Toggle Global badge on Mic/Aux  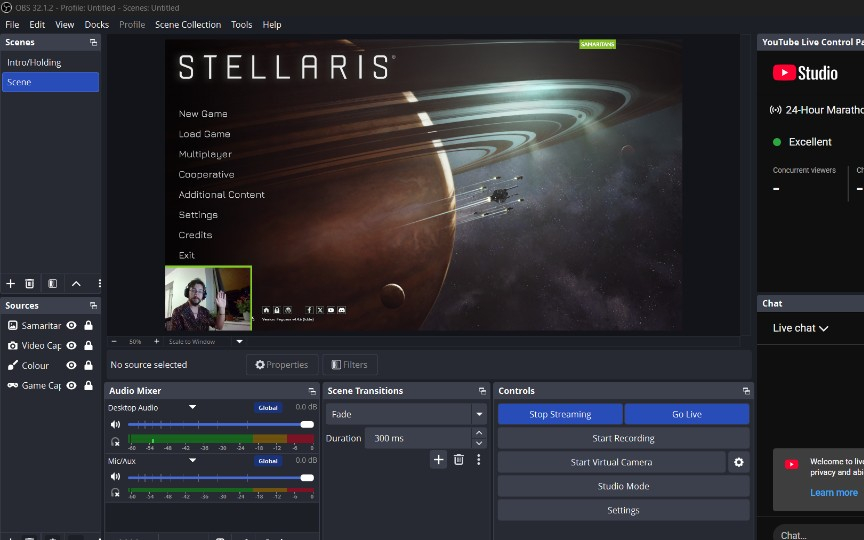[268, 461]
